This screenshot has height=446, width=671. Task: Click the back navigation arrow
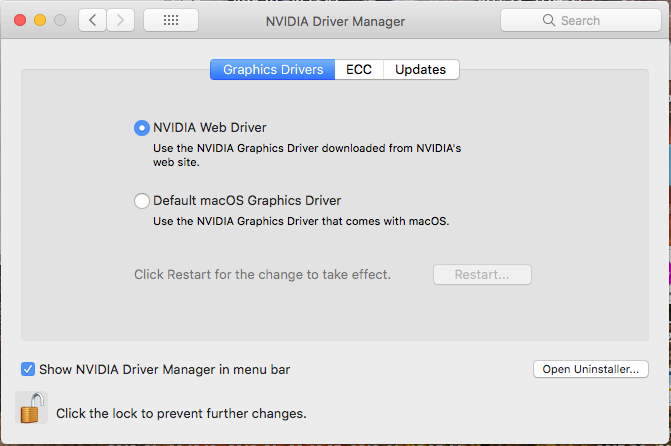click(x=92, y=20)
